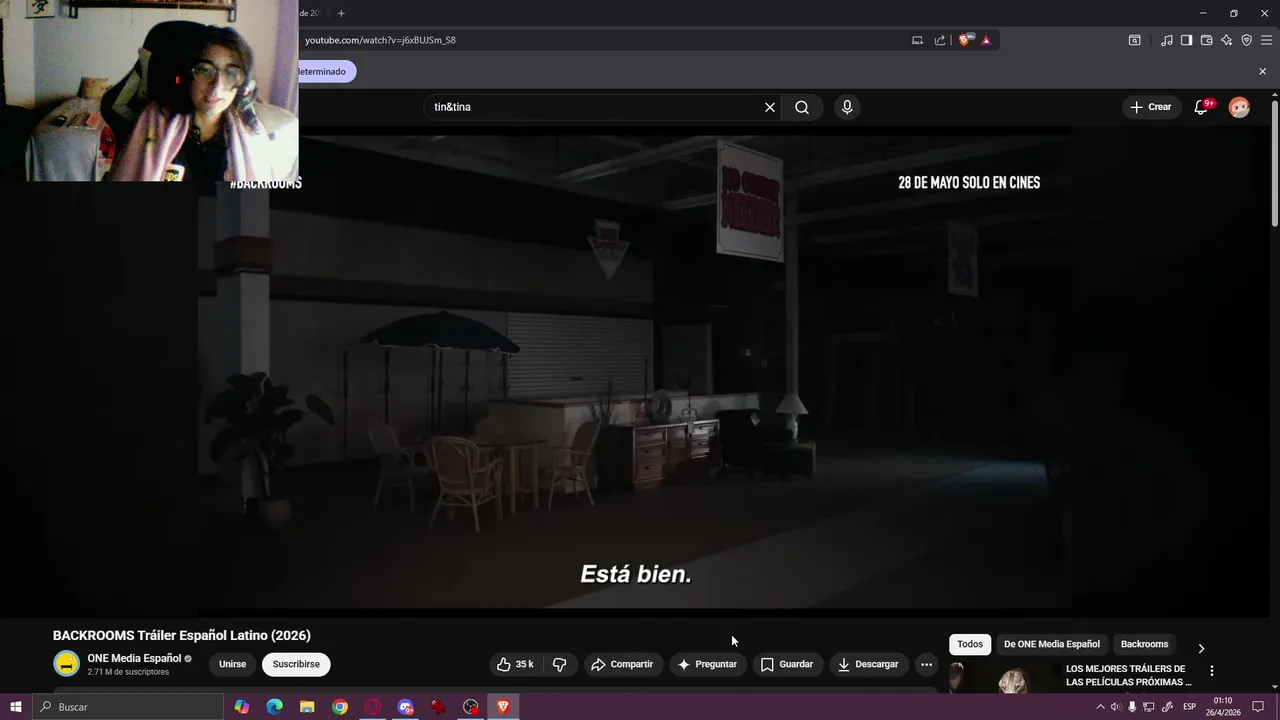Screen dimensions: 1280x720
Task: Open the YouTube account avatar menu
Action: click(x=1239, y=107)
